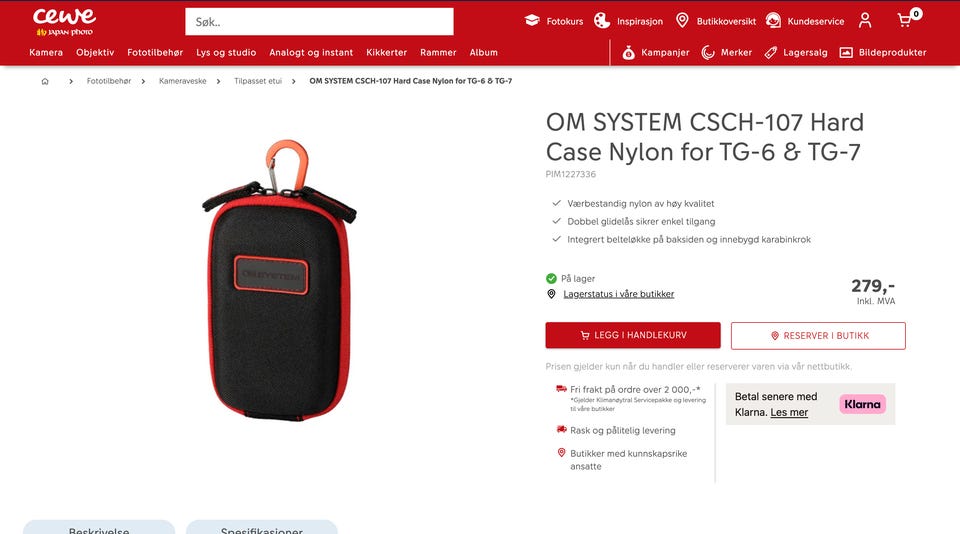Click the Kundeservice headset icon
The width and height of the screenshot is (960, 534).
[773, 21]
